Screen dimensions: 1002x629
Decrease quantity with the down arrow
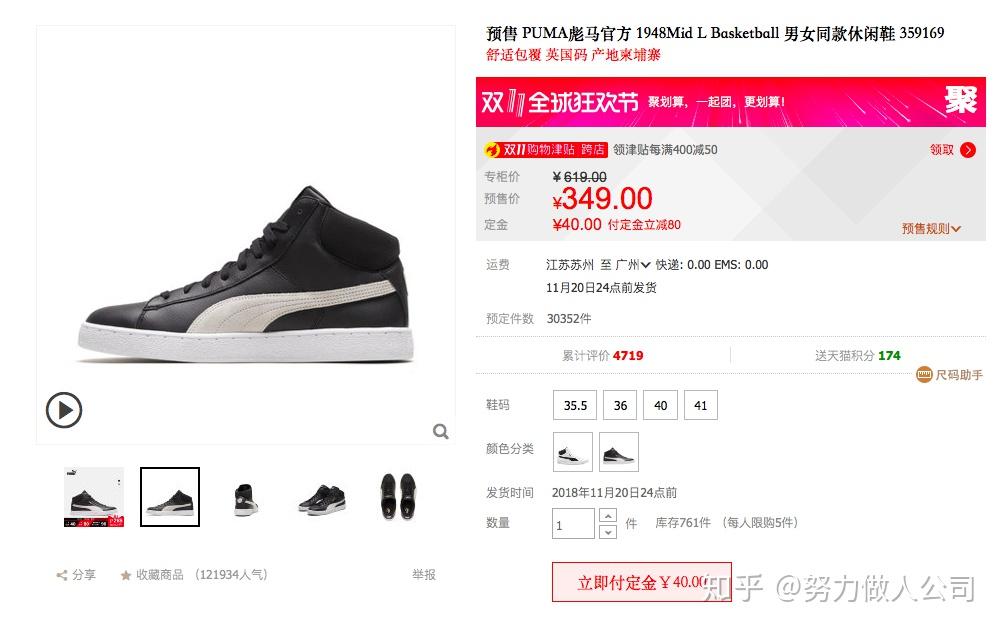pyautogui.click(x=608, y=531)
